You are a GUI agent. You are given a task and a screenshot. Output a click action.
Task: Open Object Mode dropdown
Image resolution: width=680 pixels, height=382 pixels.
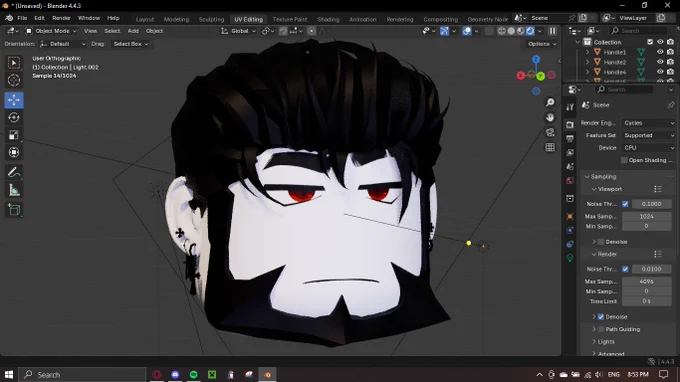[51, 31]
